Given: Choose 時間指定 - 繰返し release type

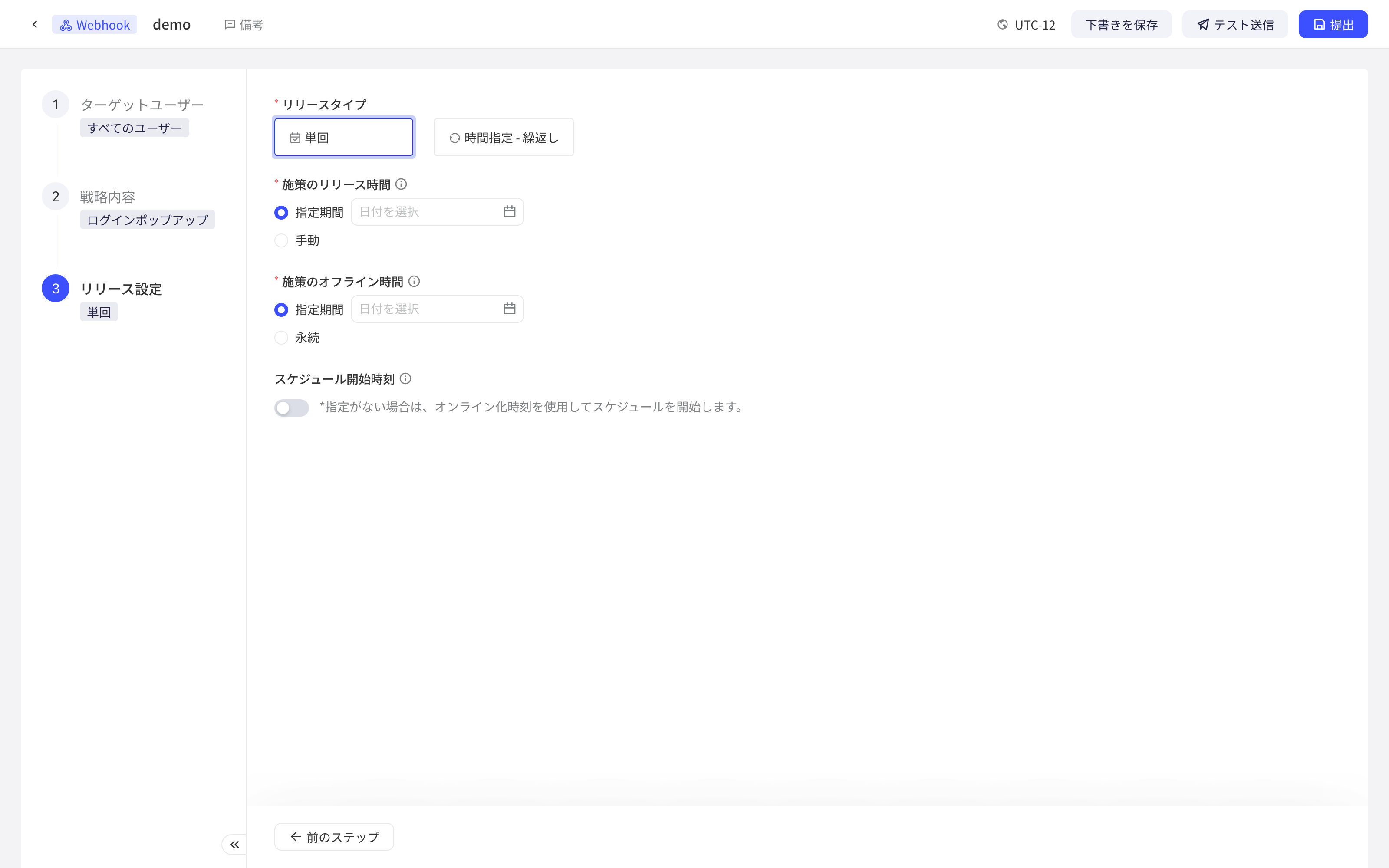Looking at the screenshot, I should 504,137.
